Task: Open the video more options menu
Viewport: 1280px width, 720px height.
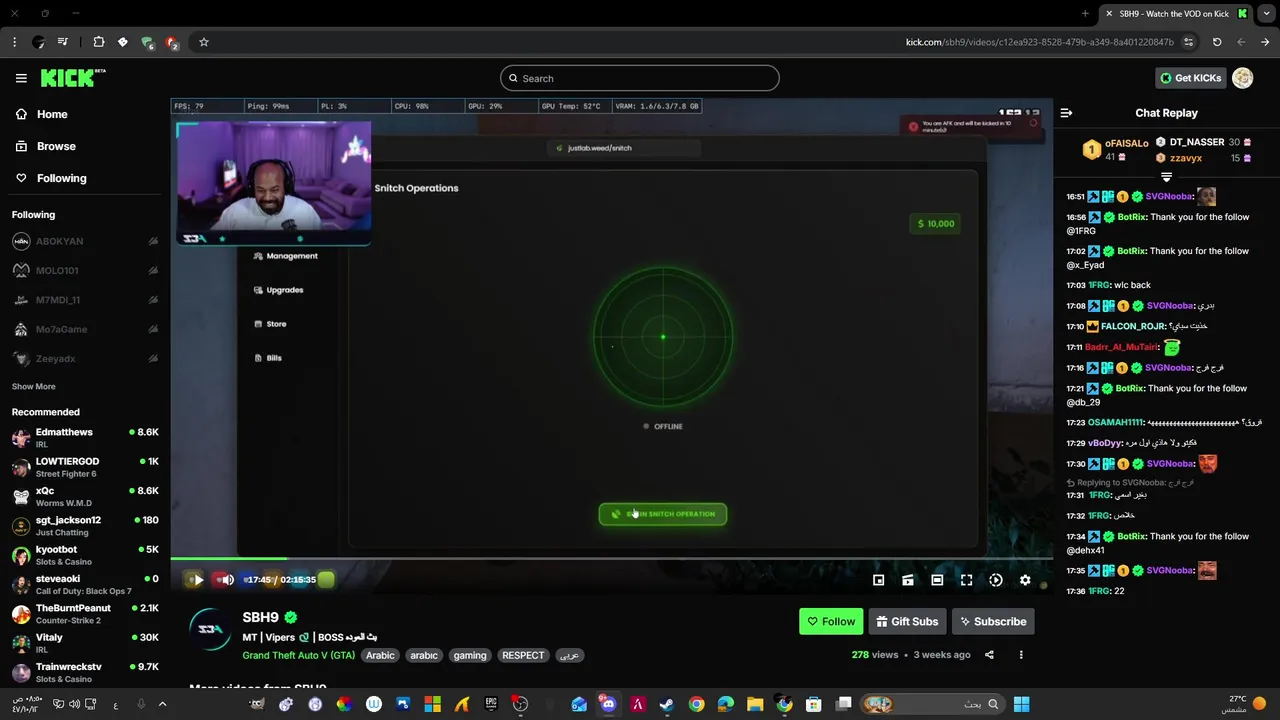Action: click(x=1021, y=655)
